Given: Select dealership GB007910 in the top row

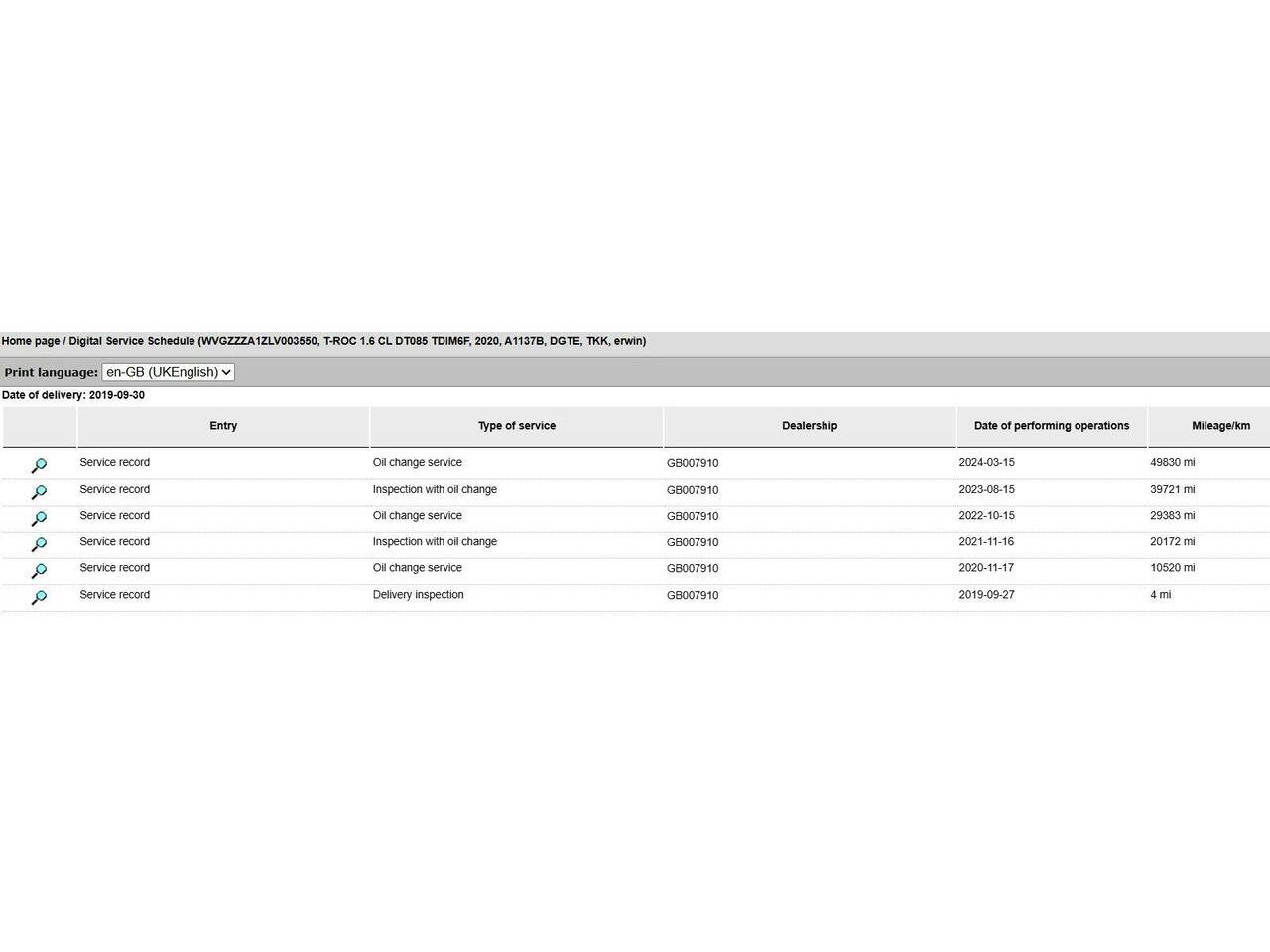Looking at the screenshot, I should [x=693, y=463].
